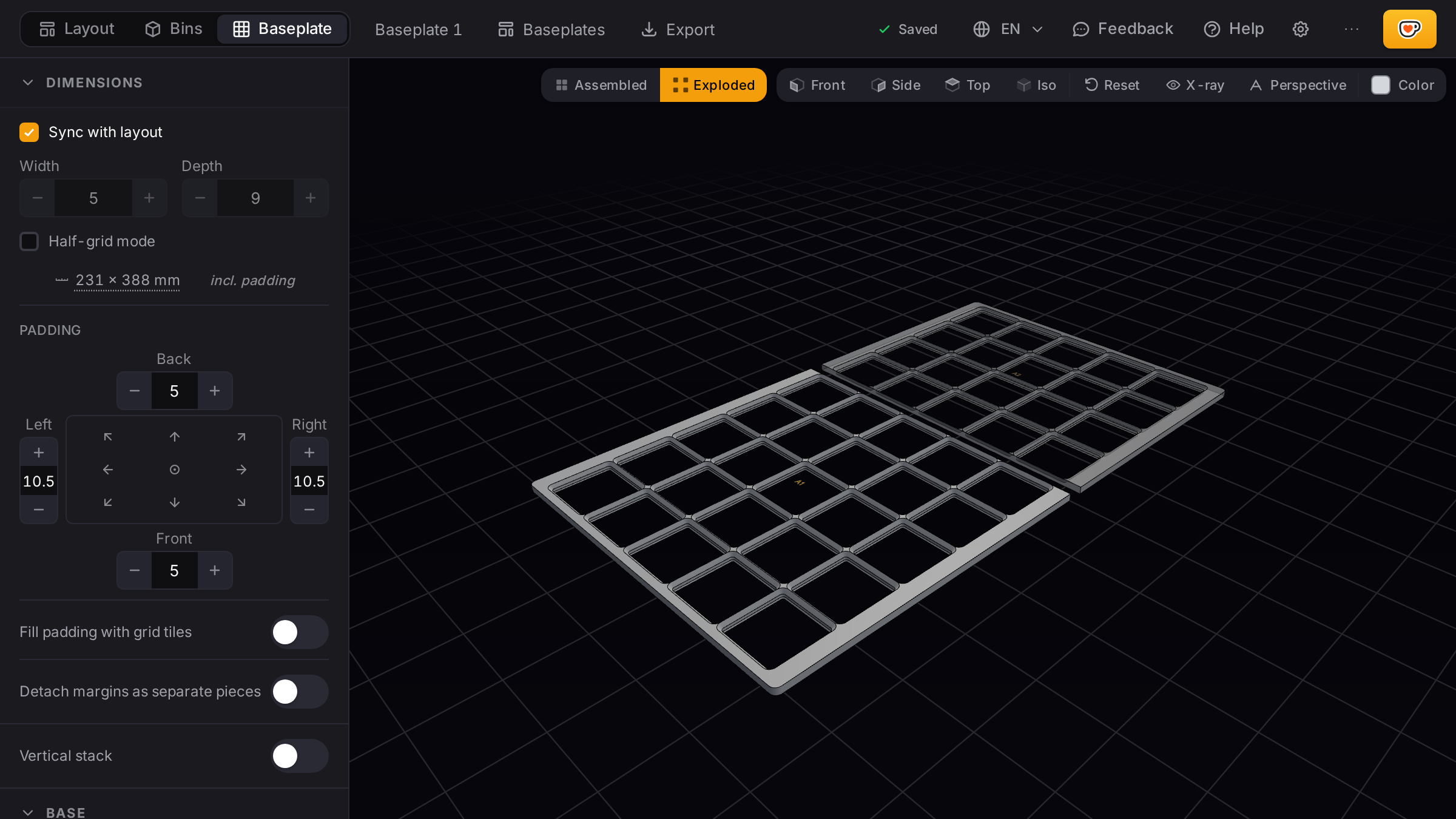Open the Color swatch picker
Viewport: 1456px width, 819px height.
point(1403,85)
